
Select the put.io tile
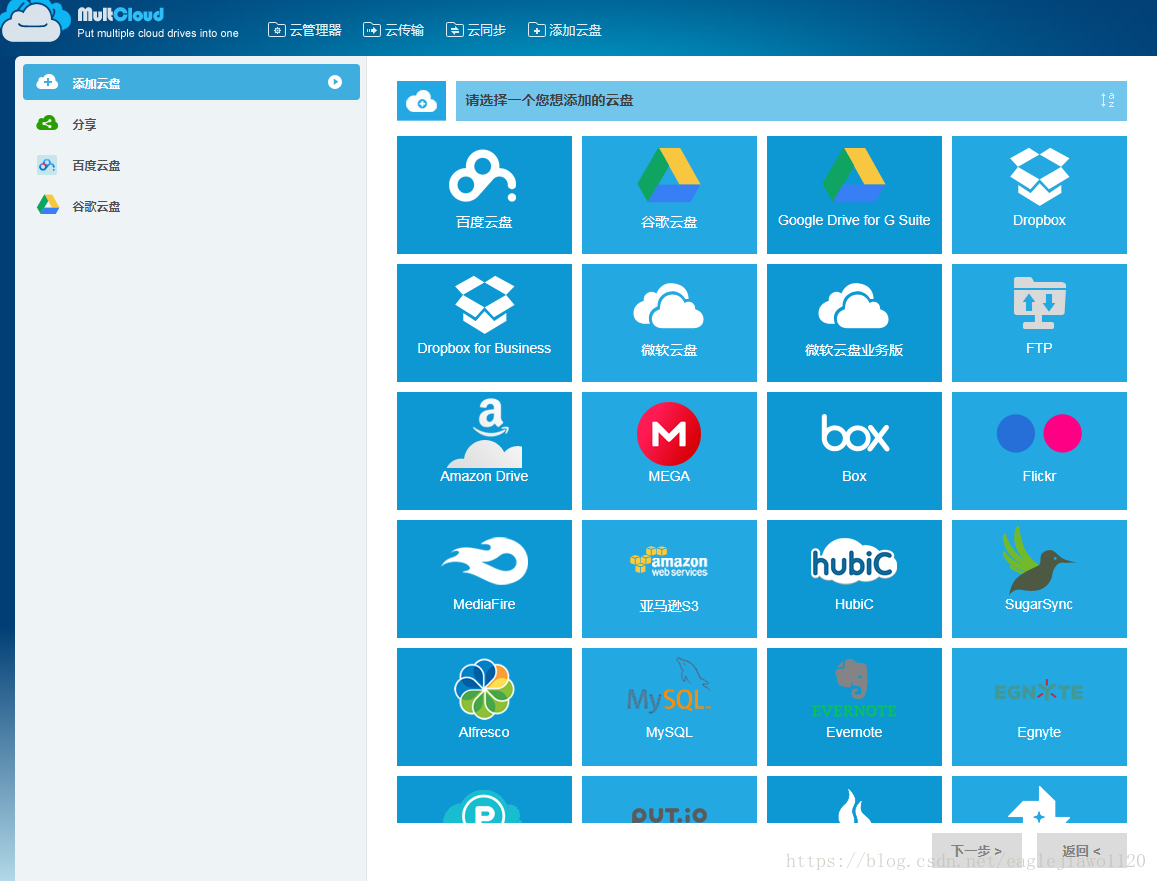tap(669, 799)
